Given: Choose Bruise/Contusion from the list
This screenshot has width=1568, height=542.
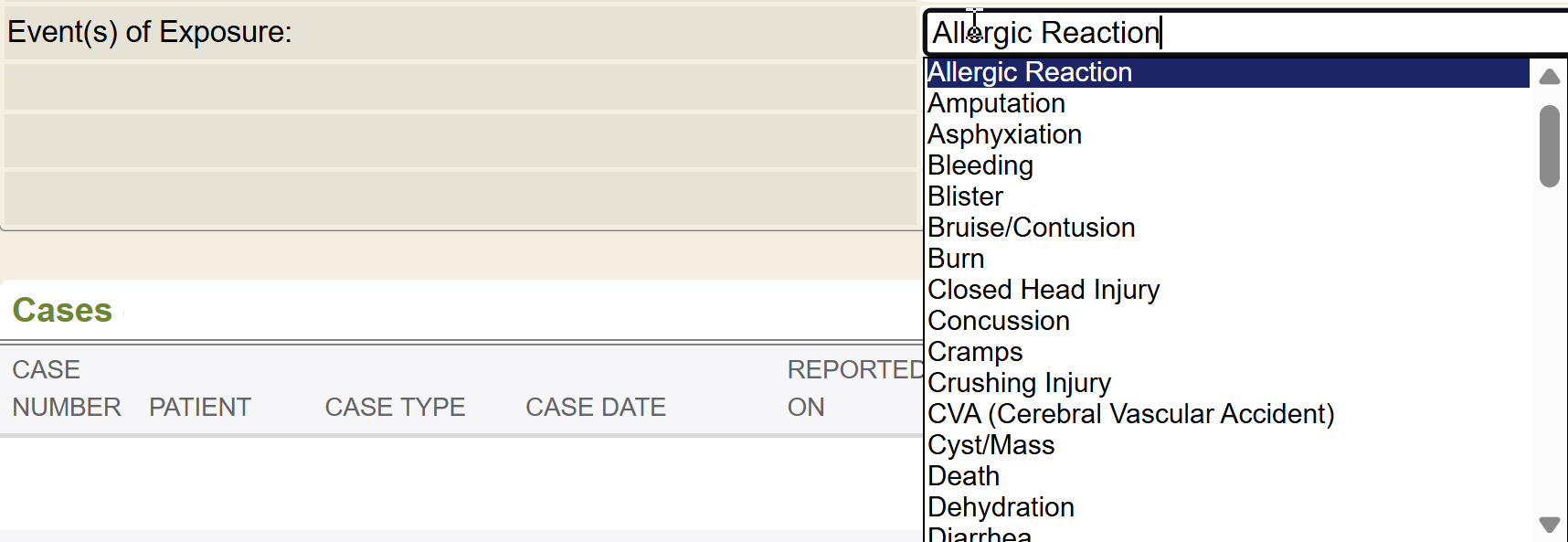Looking at the screenshot, I should 1032,228.
